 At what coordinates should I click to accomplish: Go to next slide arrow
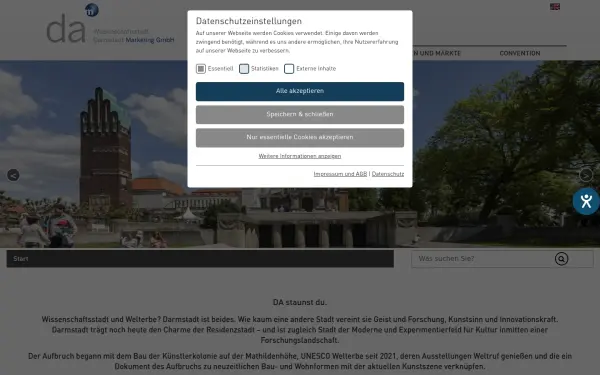586,175
